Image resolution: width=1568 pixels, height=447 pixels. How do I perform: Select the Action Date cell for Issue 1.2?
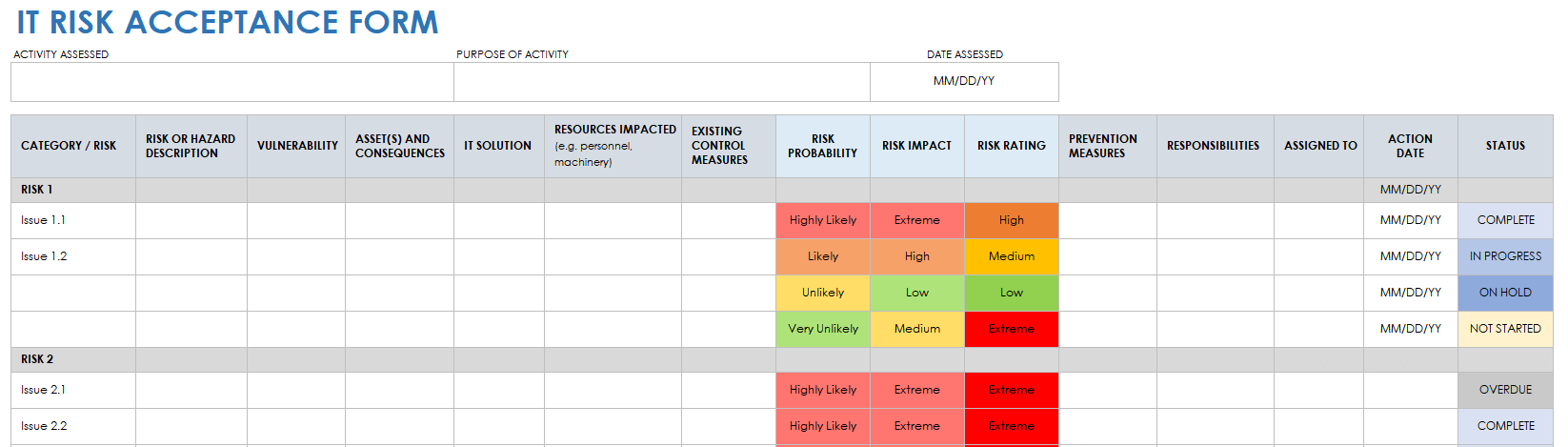1410,256
